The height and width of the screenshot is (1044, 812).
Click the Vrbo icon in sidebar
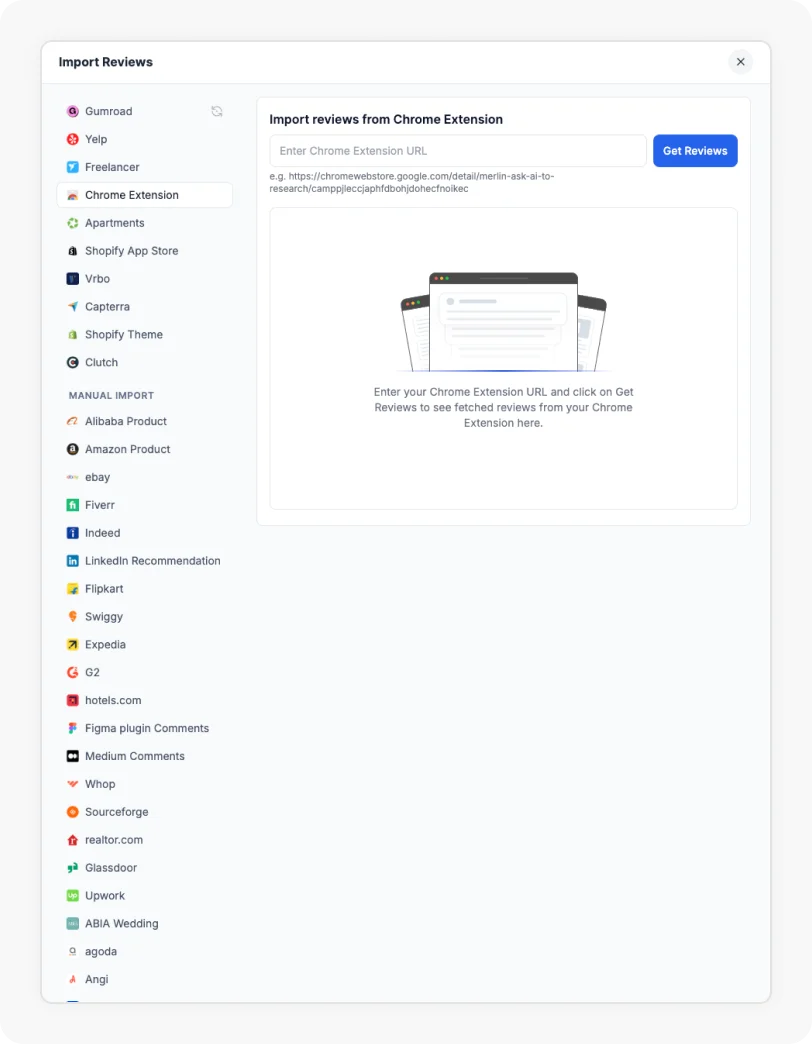[73, 279]
